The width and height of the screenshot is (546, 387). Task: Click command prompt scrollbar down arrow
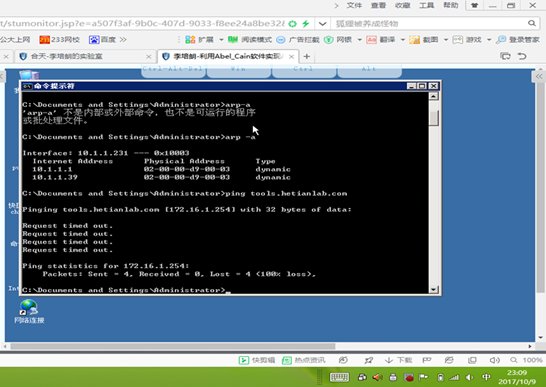click(433, 289)
